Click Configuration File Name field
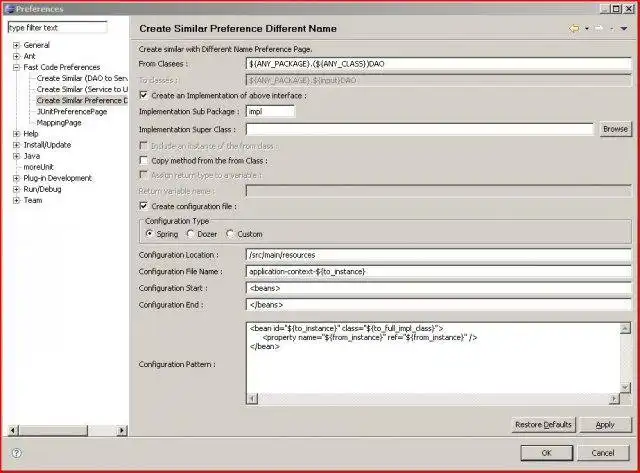Screen dimensions: 640x473 [x=438, y=271]
